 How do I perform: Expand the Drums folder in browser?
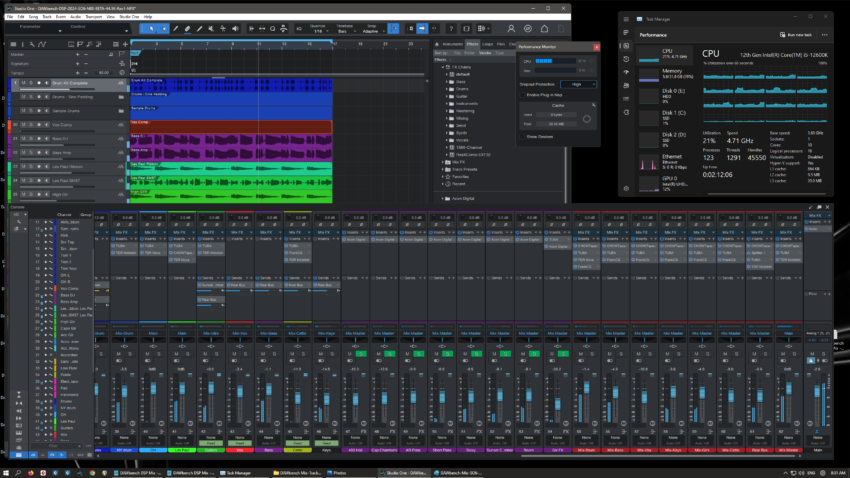coord(447,89)
